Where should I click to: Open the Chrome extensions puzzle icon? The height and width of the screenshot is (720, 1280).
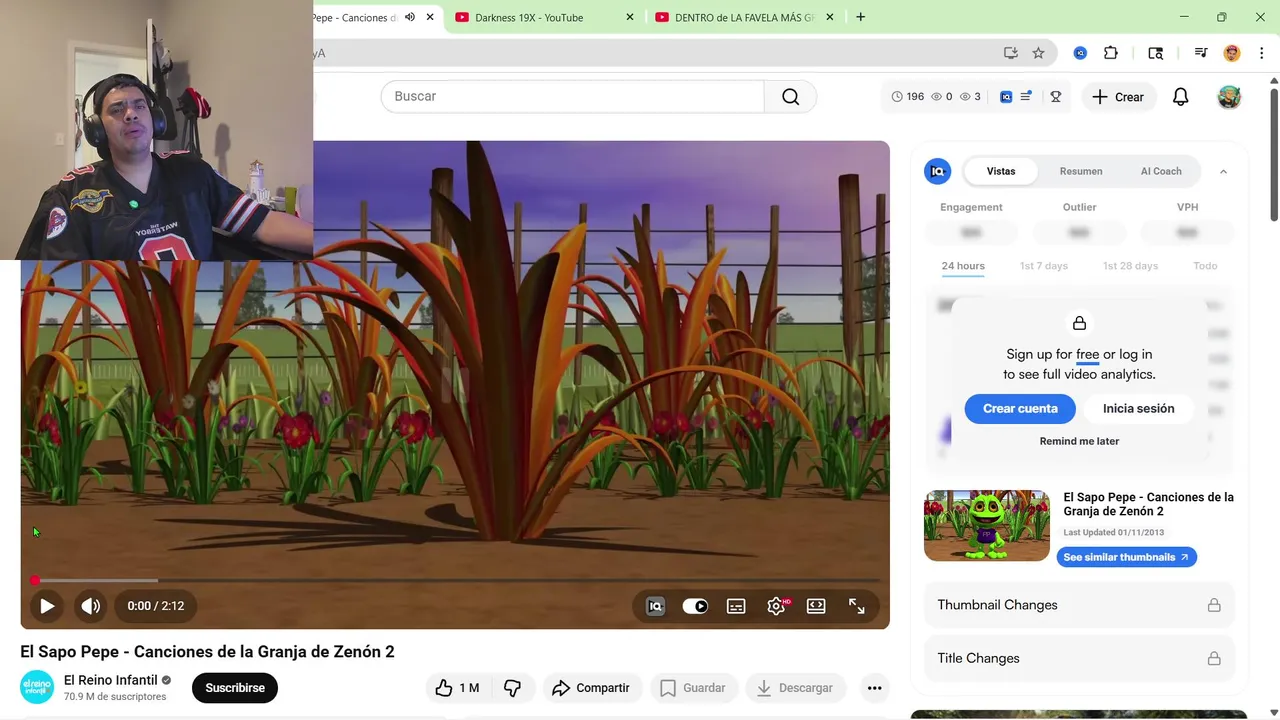point(1111,53)
